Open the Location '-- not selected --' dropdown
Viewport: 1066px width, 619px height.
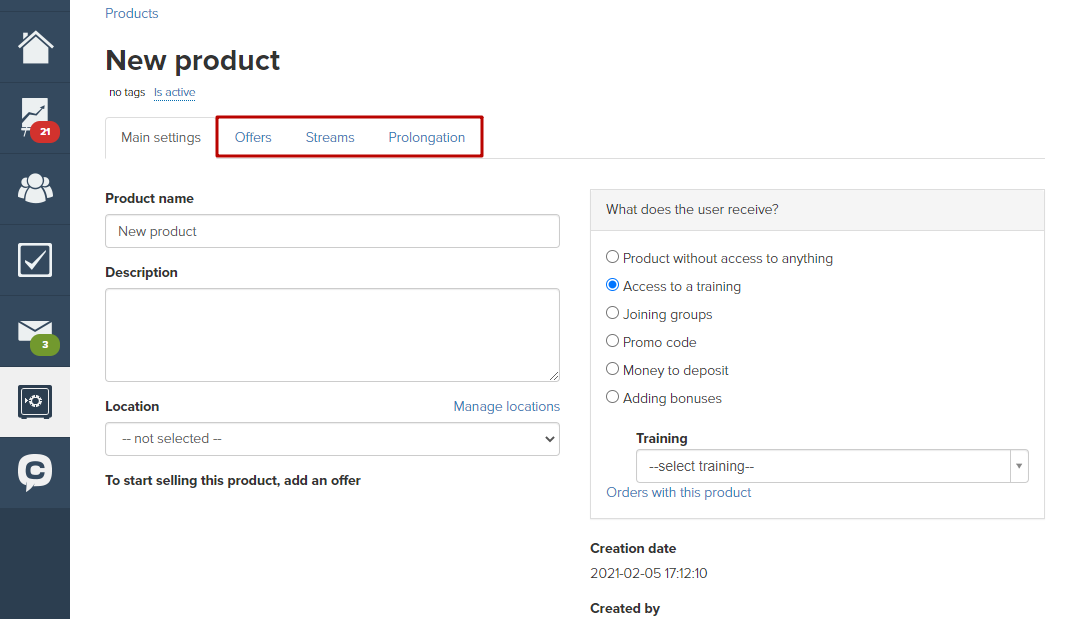(332, 439)
